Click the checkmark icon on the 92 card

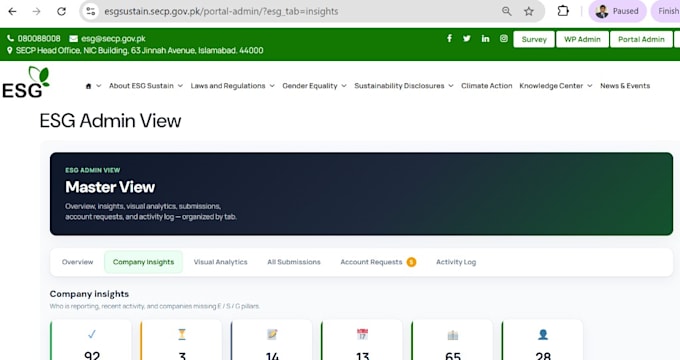click(x=92, y=334)
